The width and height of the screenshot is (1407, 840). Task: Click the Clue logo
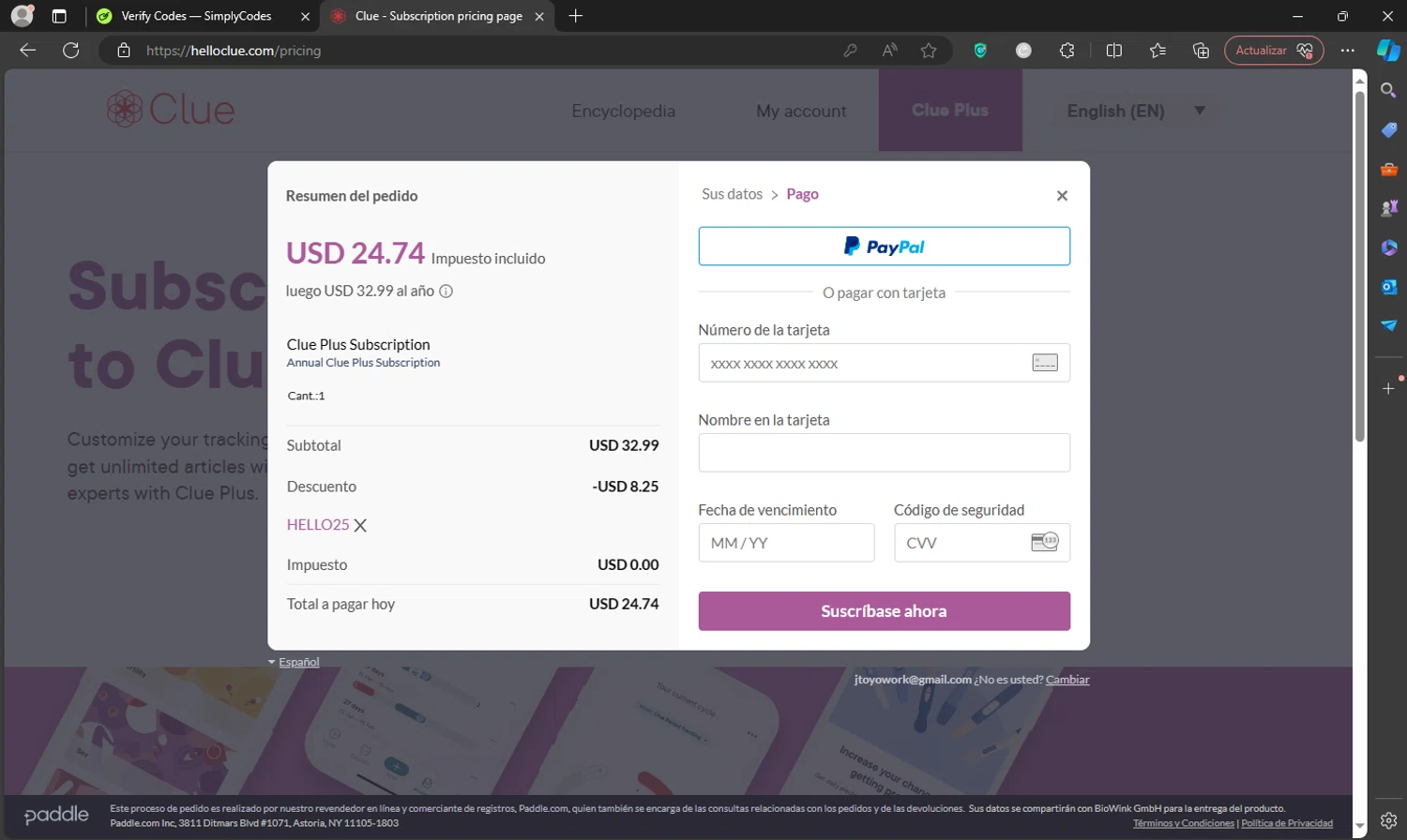tap(171, 110)
